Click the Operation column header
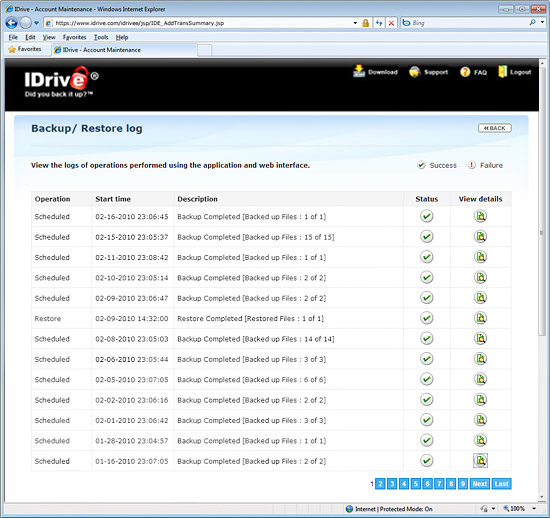550x518 pixels. coord(52,199)
